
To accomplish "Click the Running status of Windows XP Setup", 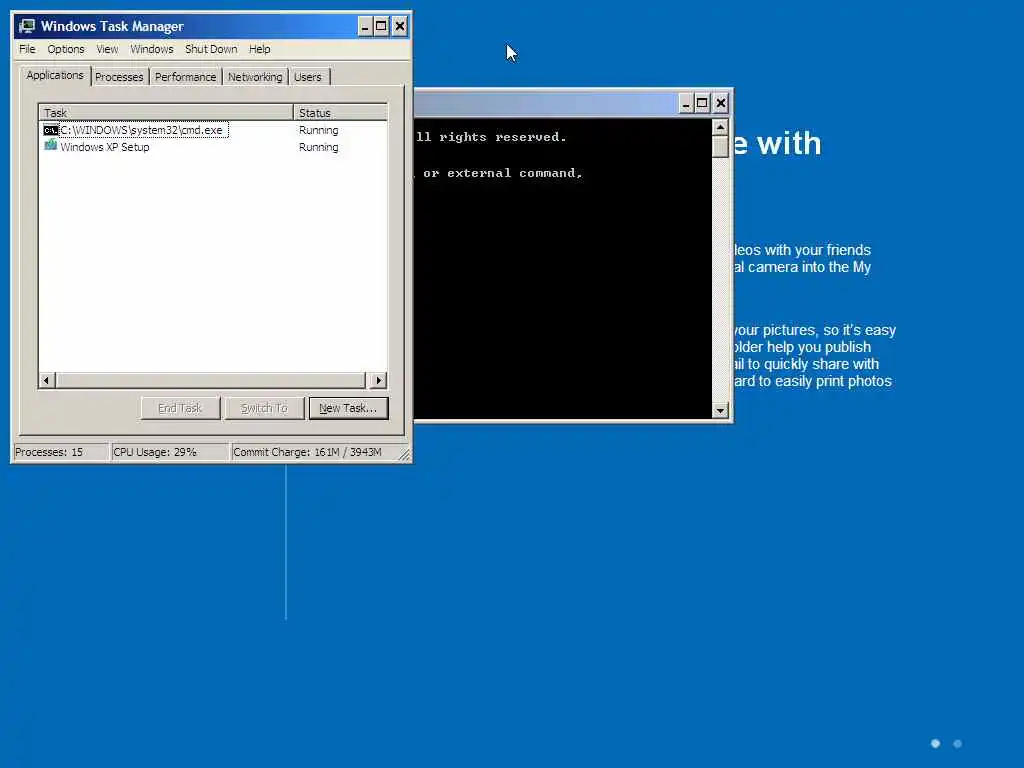I will coord(319,147).
